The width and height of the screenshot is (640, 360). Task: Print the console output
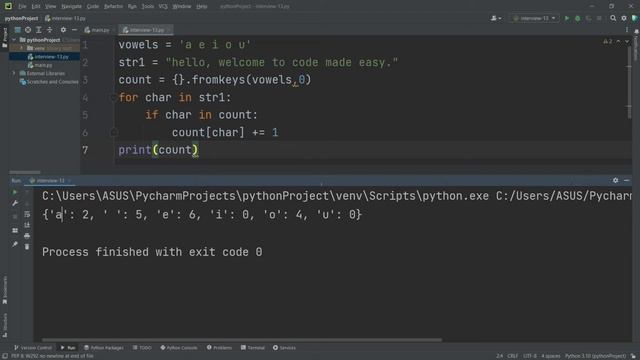tap(27, 236)
